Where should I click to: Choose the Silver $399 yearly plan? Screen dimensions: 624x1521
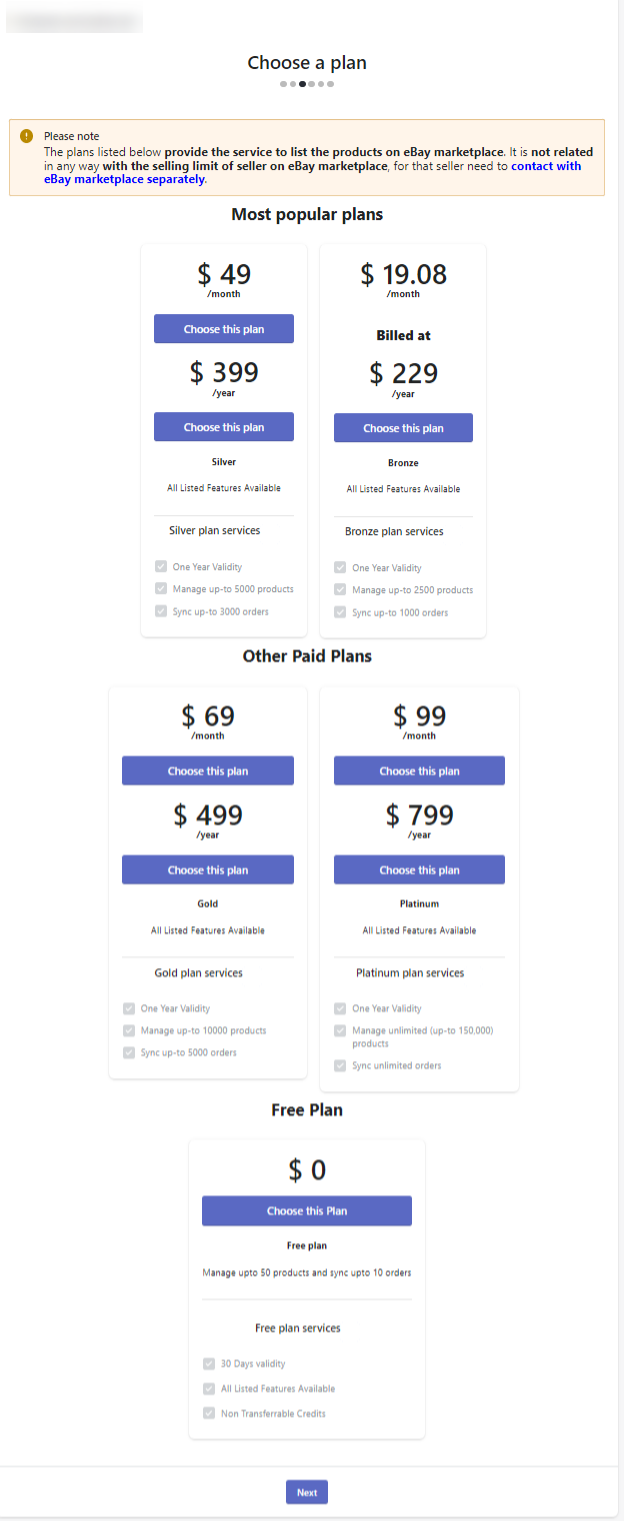224,427
